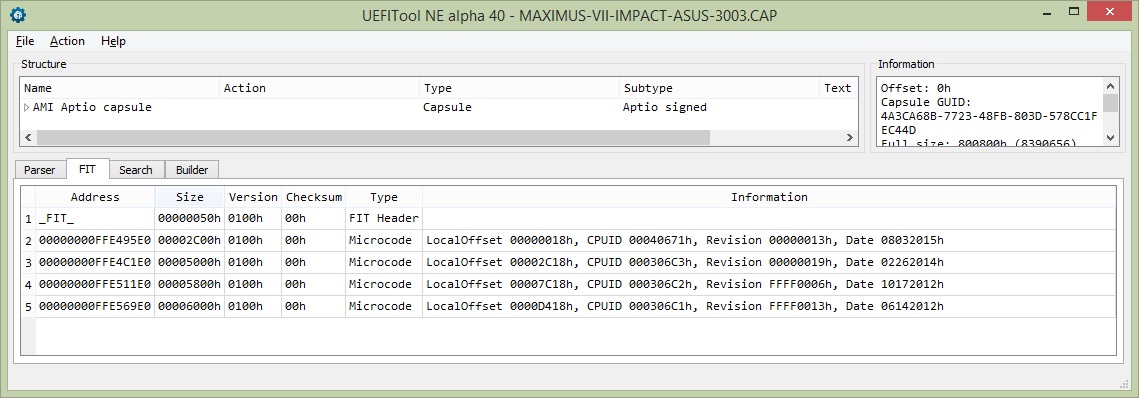
Task: Click size value 00000050h
Action: tap(190, 219)
